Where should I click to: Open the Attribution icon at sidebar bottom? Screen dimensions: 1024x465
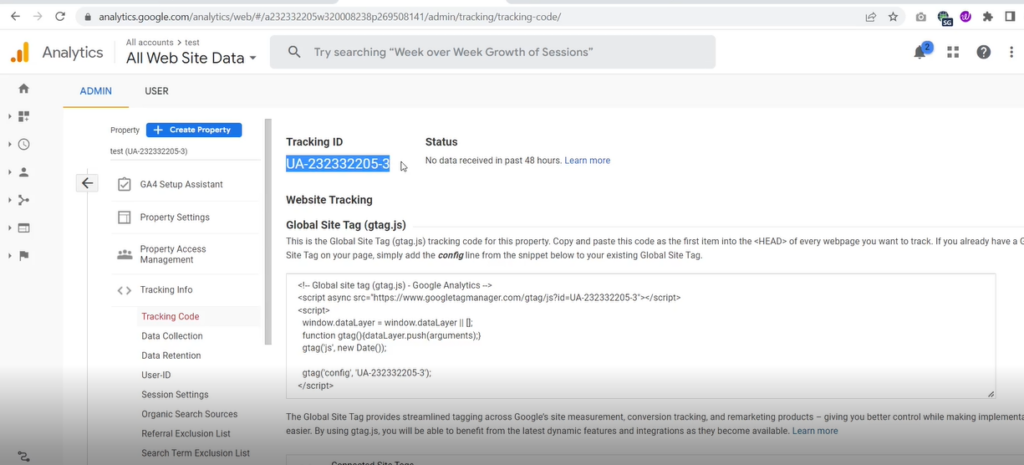click(24, 456)
